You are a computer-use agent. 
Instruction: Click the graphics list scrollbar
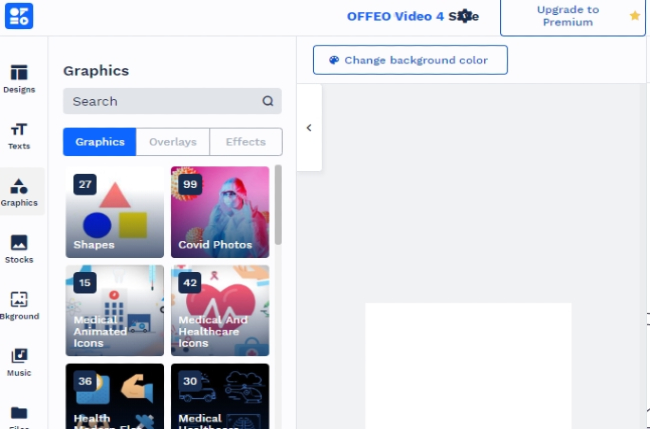[x=278, y=205]
